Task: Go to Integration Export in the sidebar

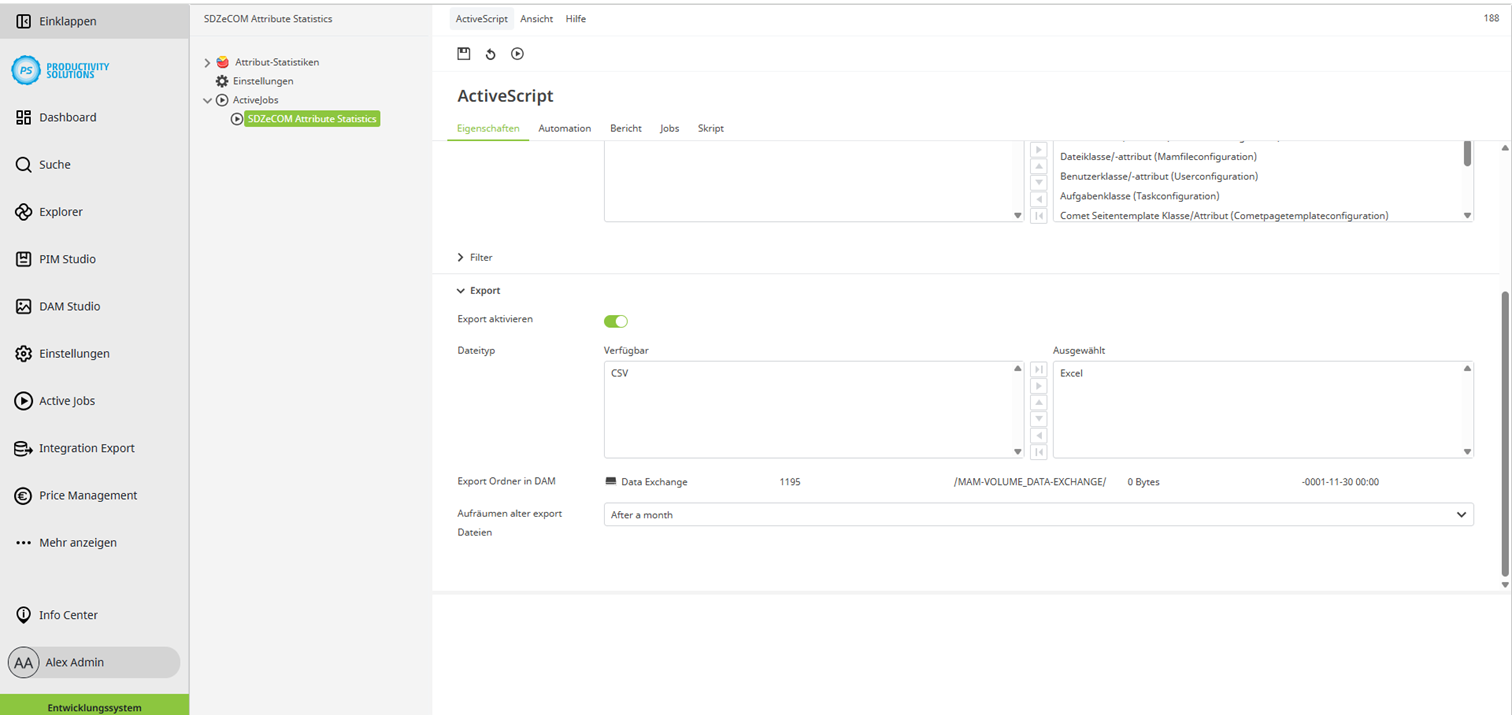Action: 86,448
